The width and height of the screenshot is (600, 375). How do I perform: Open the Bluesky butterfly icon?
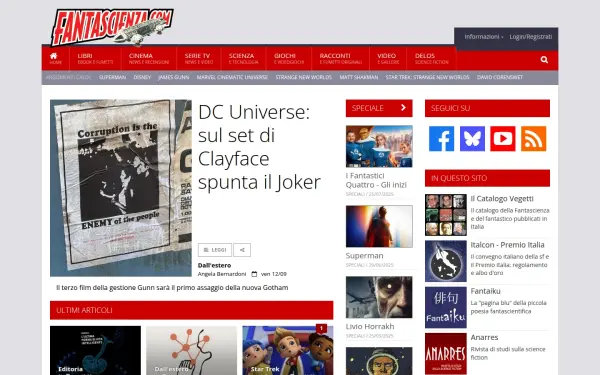(x=472, y=139)
